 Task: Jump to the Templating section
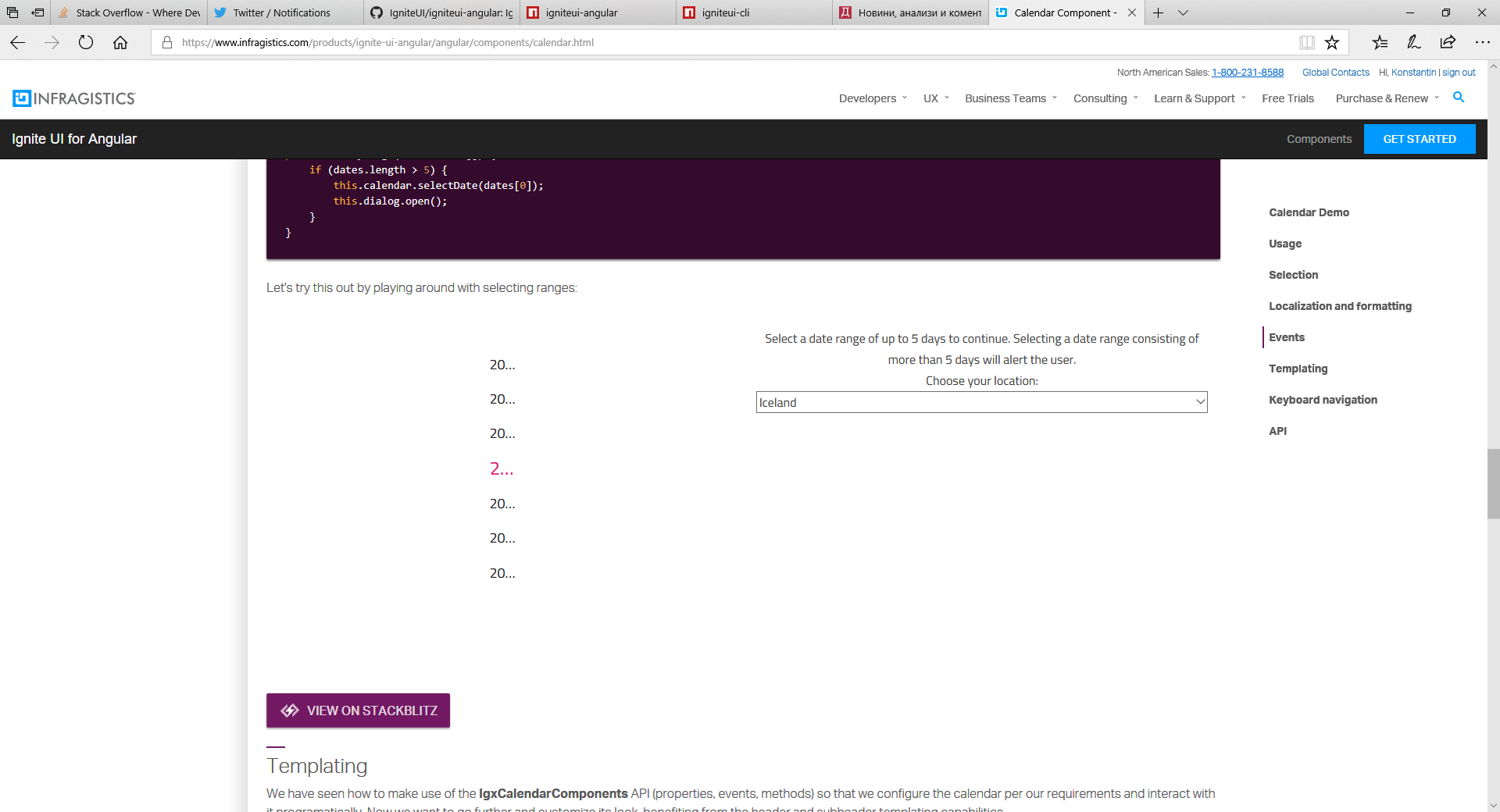[1298, 369]
